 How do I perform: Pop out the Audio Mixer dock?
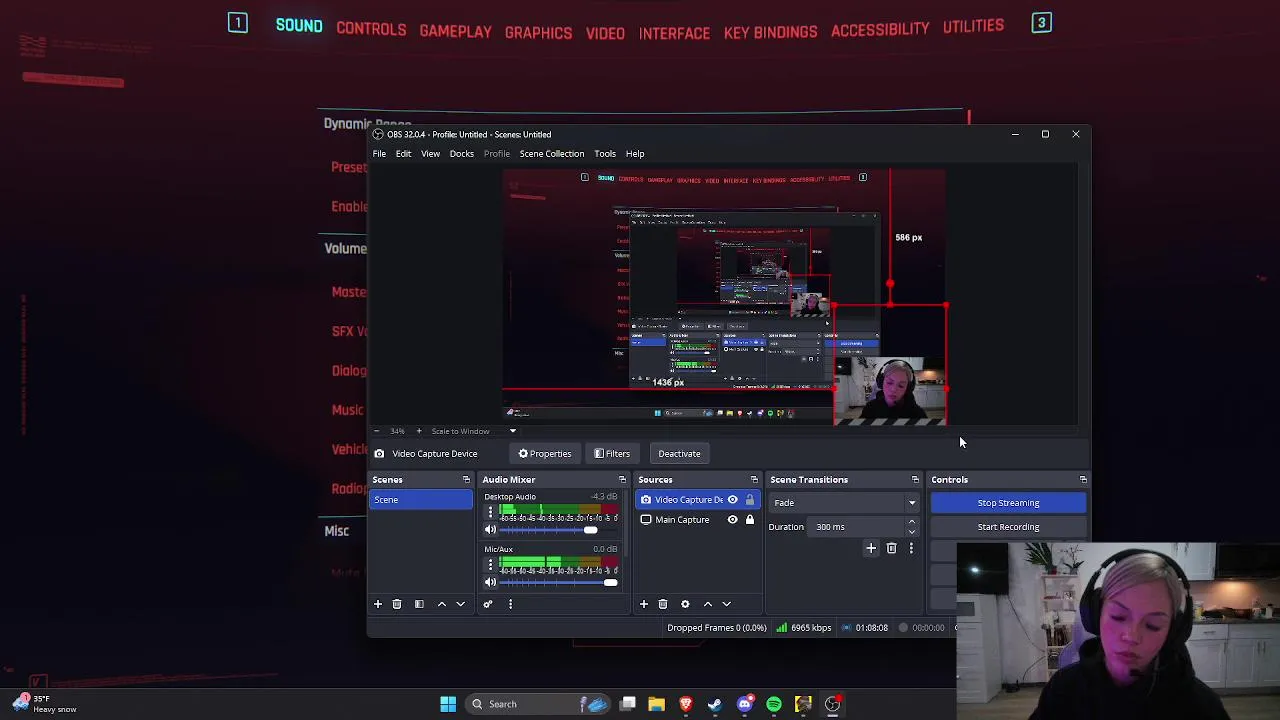point(622,480)
